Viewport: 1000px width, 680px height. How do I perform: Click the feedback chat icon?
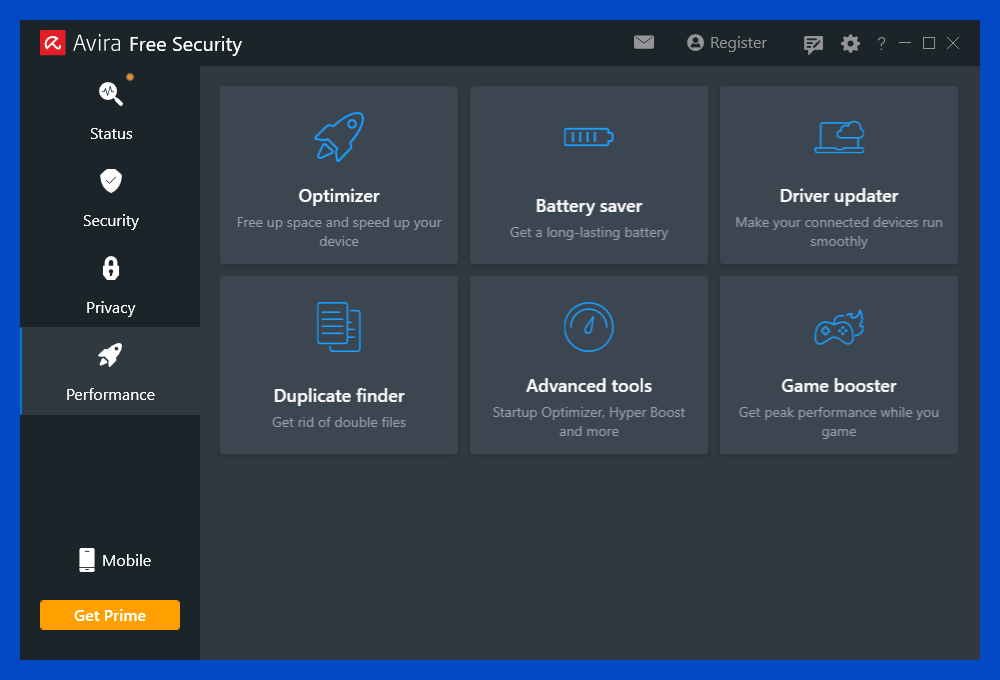tap(813, 44)
